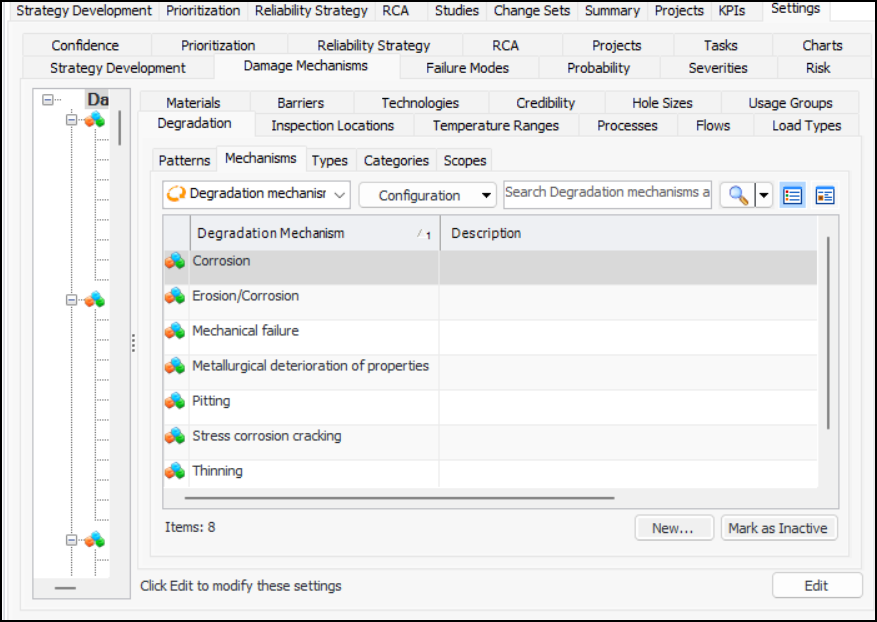Click the Pitting row icon

[175, 401]
